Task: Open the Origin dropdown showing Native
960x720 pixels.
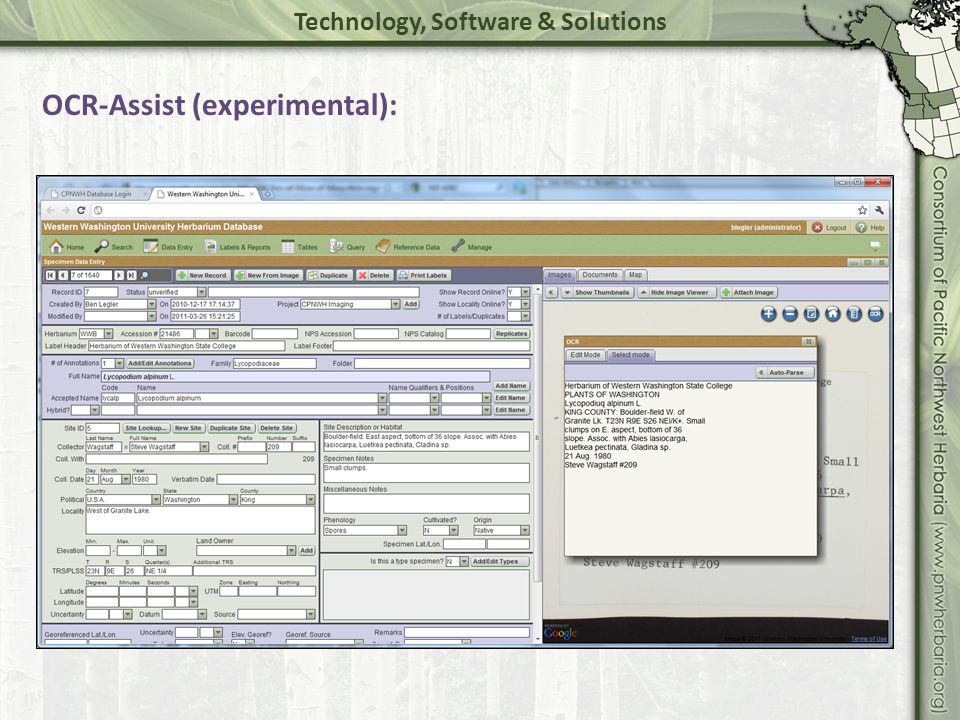Action: [x=525, y=530]
